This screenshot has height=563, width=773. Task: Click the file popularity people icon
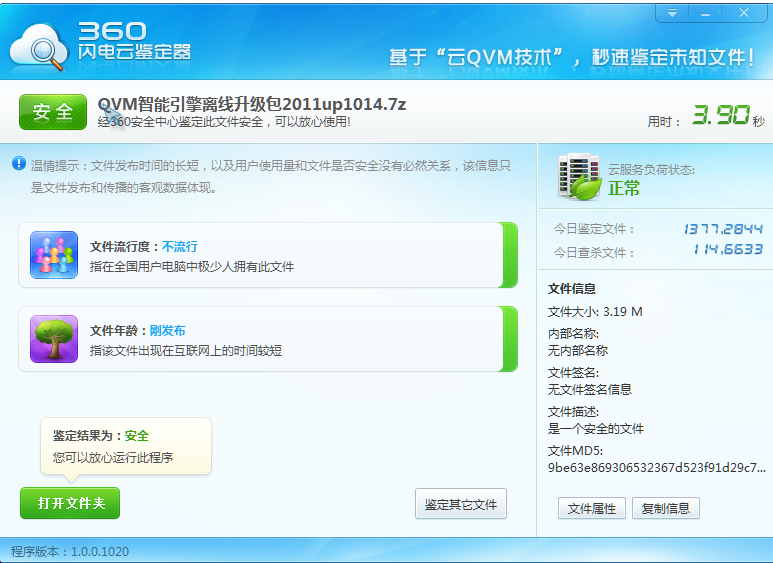click(x=54, y=255)
